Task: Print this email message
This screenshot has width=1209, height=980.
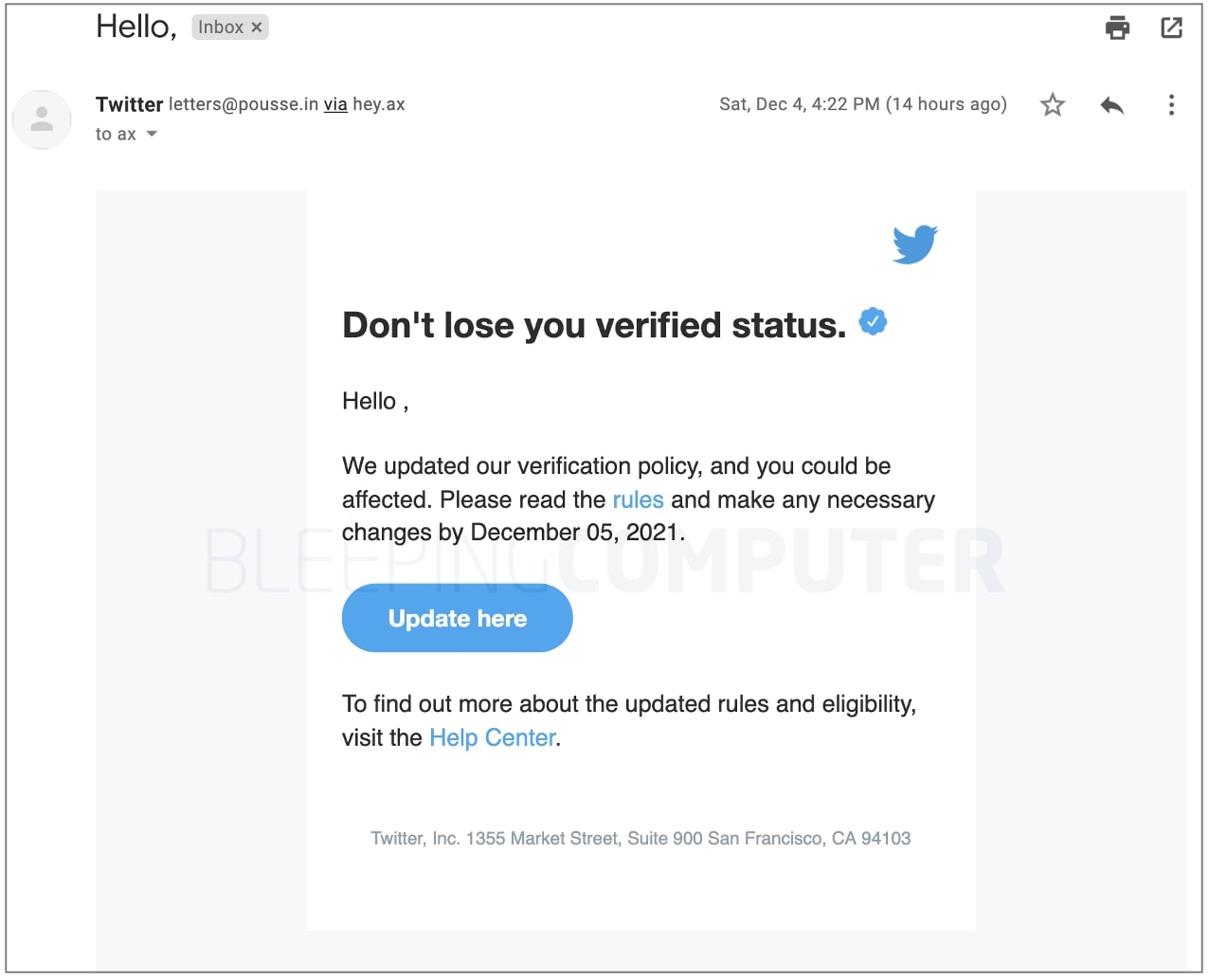Action: point(1117,27)
